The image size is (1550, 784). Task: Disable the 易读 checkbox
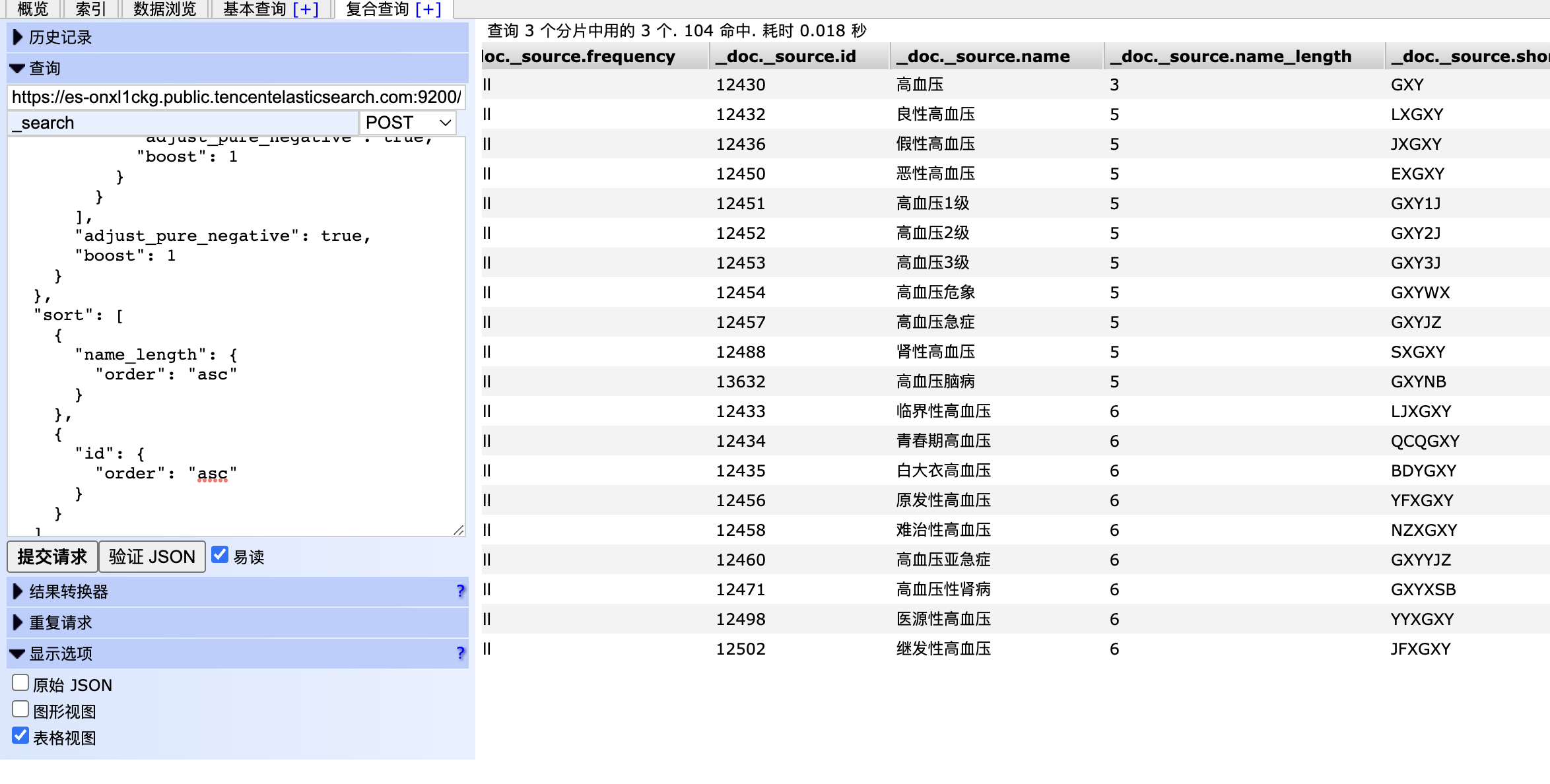220,555
